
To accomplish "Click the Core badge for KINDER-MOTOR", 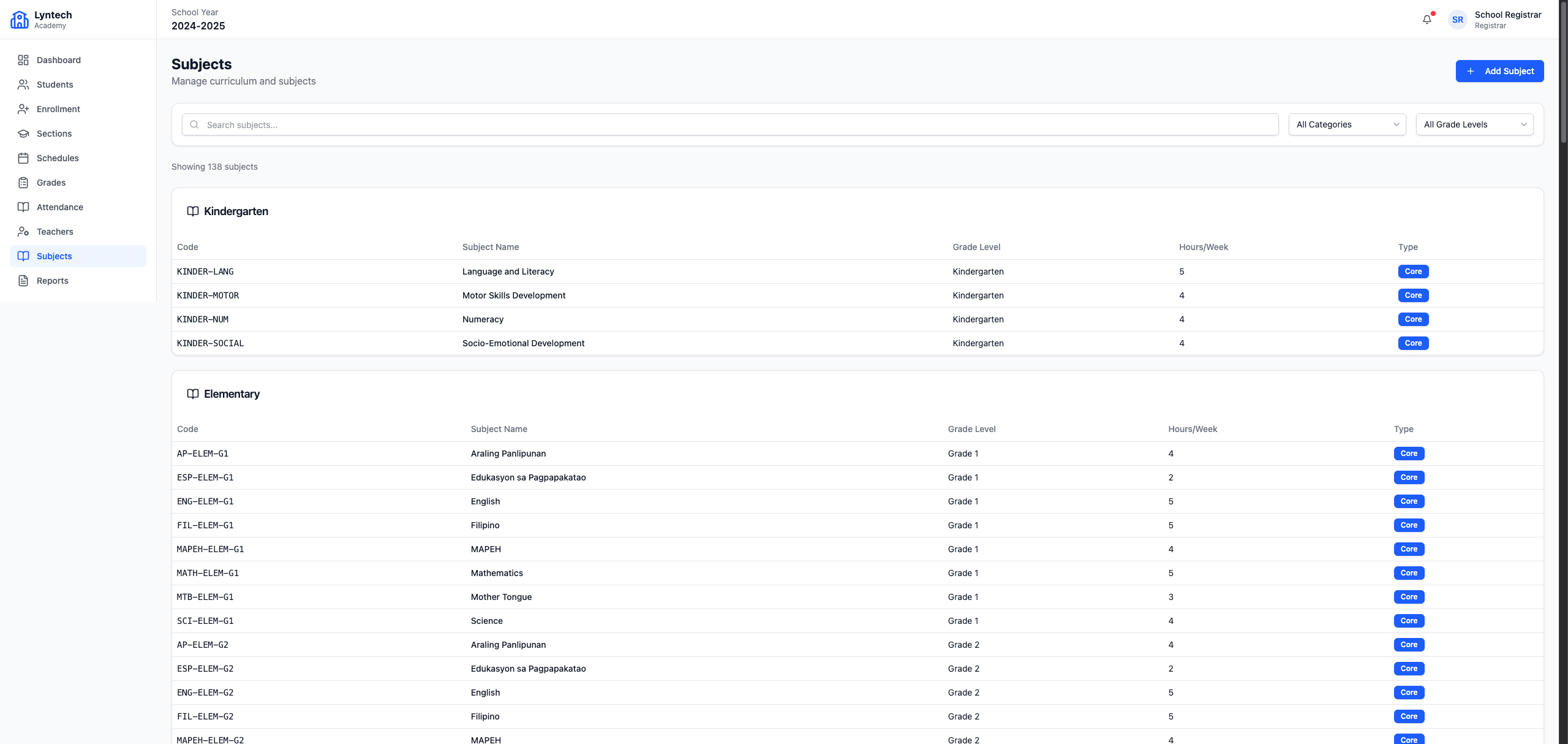I will click(x=1413, y=295).
